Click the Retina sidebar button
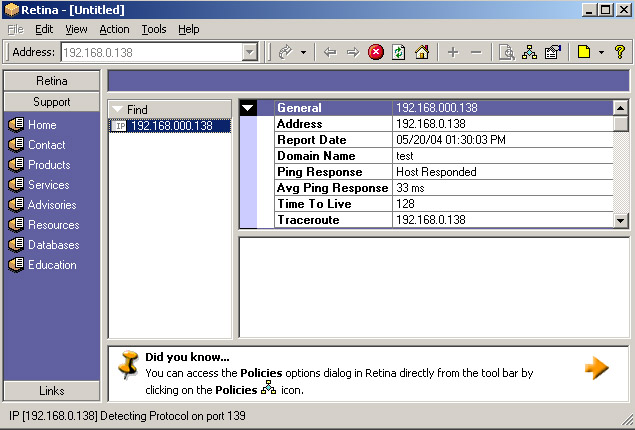Screen dimensions: 635x430 [x=51, y=81]
